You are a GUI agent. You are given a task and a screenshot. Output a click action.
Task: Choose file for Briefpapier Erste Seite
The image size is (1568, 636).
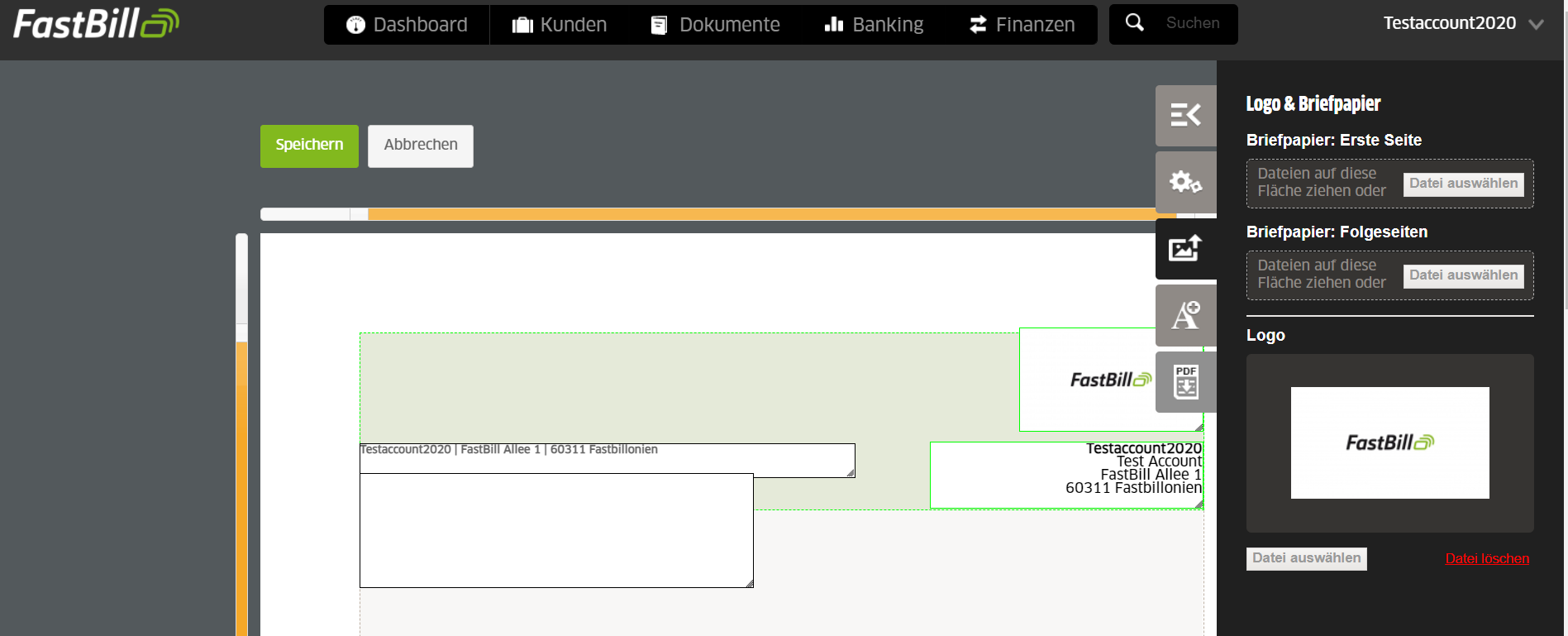1463,184
